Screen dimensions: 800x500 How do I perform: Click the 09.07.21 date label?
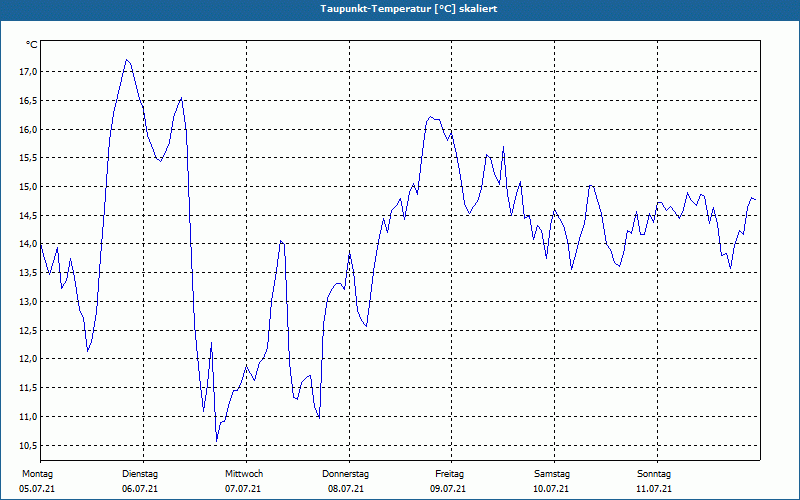448,489
